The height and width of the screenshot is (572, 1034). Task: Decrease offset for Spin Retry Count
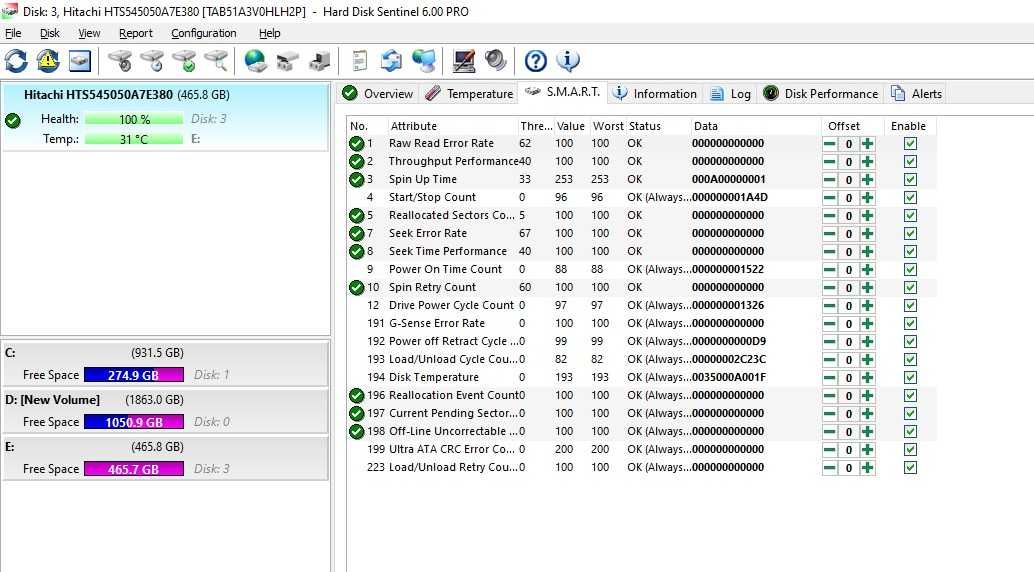[x=830, y=288]
